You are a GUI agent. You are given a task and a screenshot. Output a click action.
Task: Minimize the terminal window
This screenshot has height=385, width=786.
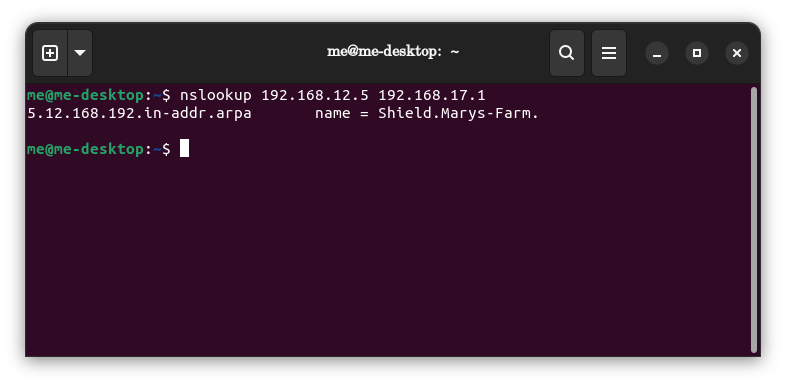coord(657,53)
